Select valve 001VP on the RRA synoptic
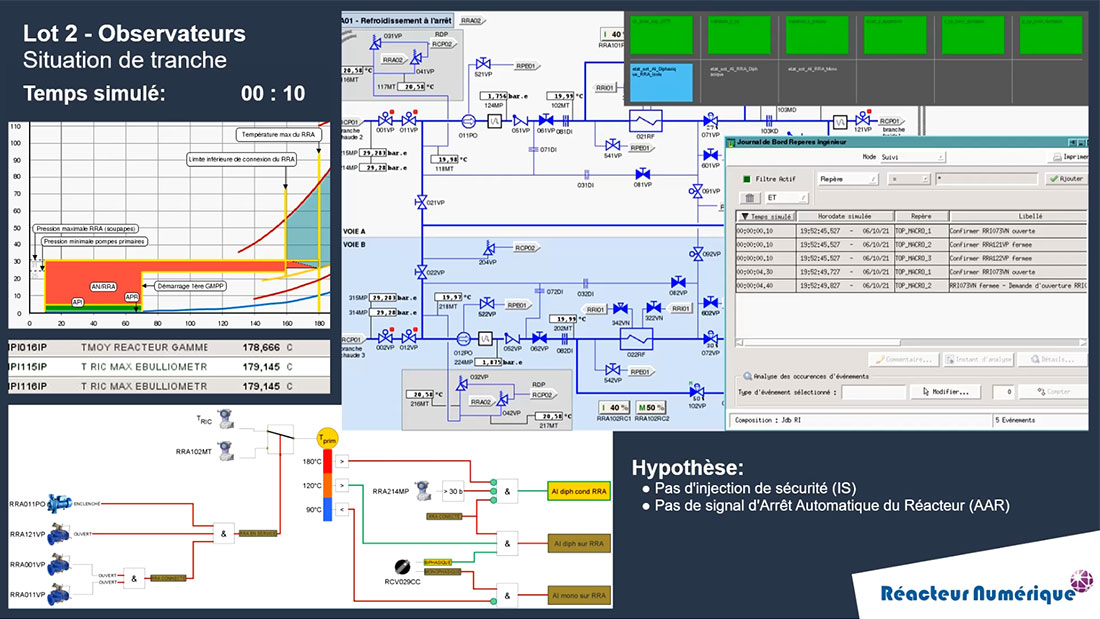Screen dimensions: 1100x619 pyautogui.click(x=385, y=119)
